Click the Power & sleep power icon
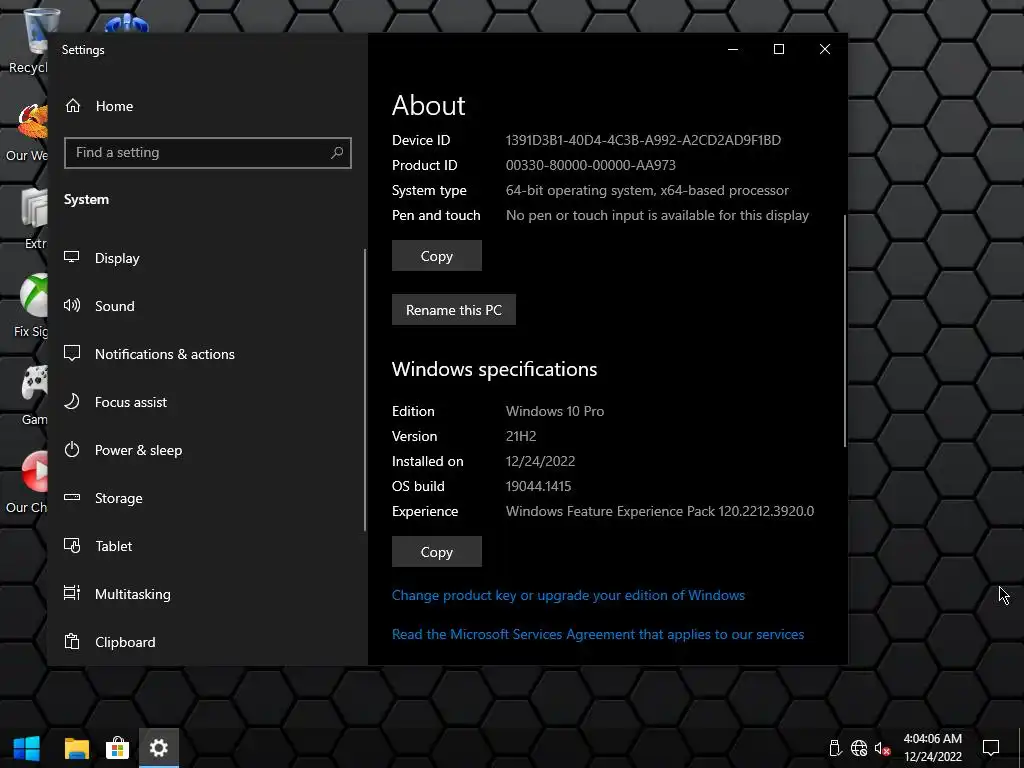The image size is (1024, 768). 72,449
